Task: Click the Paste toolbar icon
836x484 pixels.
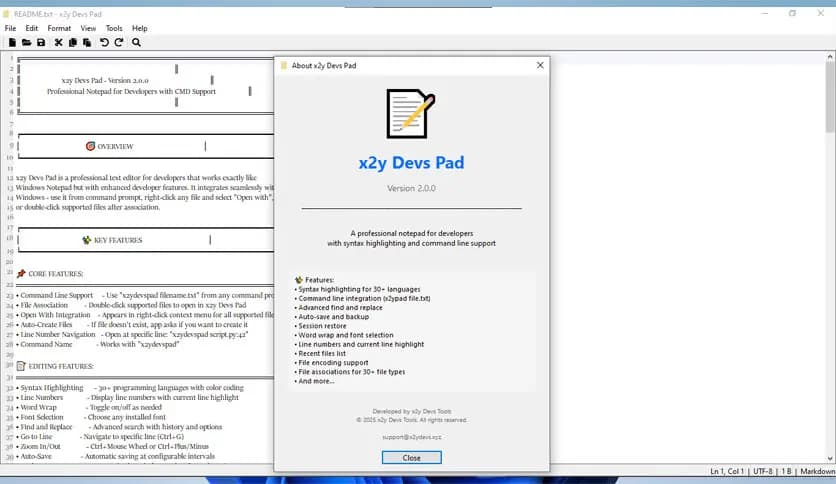Action: [x=87, y=42]
